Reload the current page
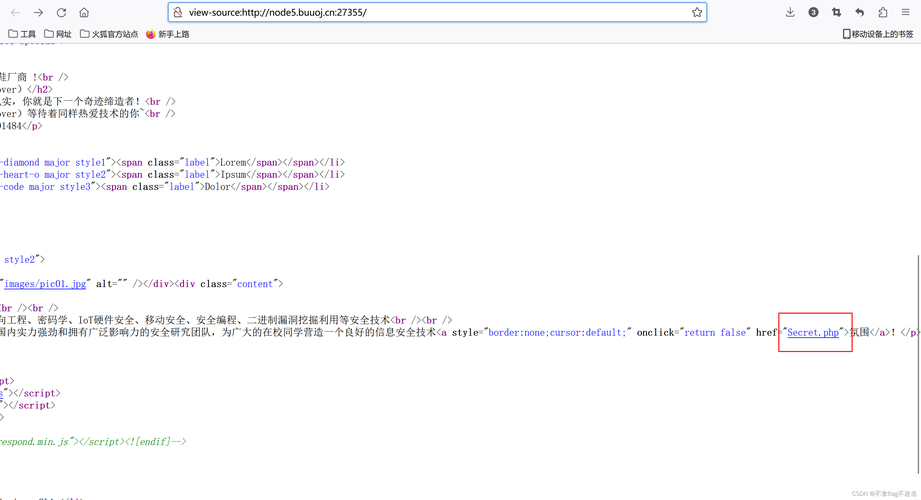Image resolution: width=921 pixels, height=500 pixels. (61, 12)
